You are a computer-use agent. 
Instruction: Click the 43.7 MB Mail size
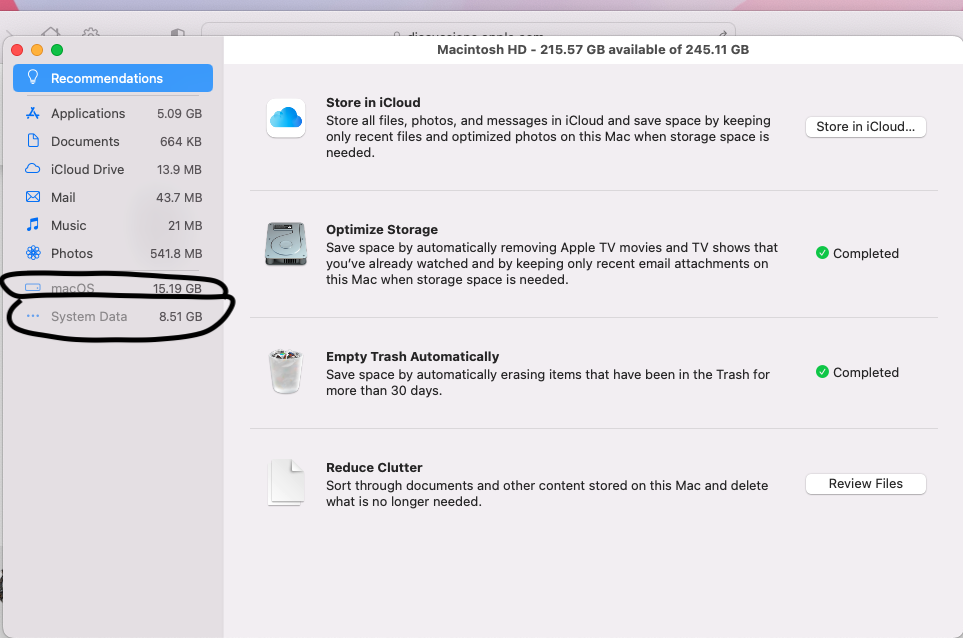pos(179,198)
